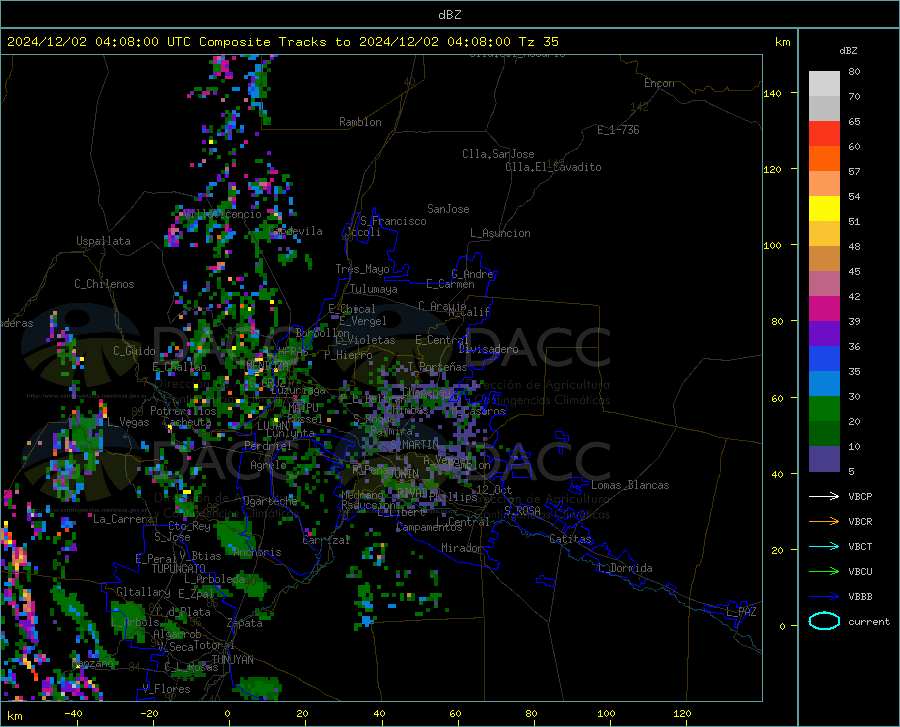Click the -40 tick on bottom axis
The image size is (900, 727).
pyautogui.click(x=73, y=713)
